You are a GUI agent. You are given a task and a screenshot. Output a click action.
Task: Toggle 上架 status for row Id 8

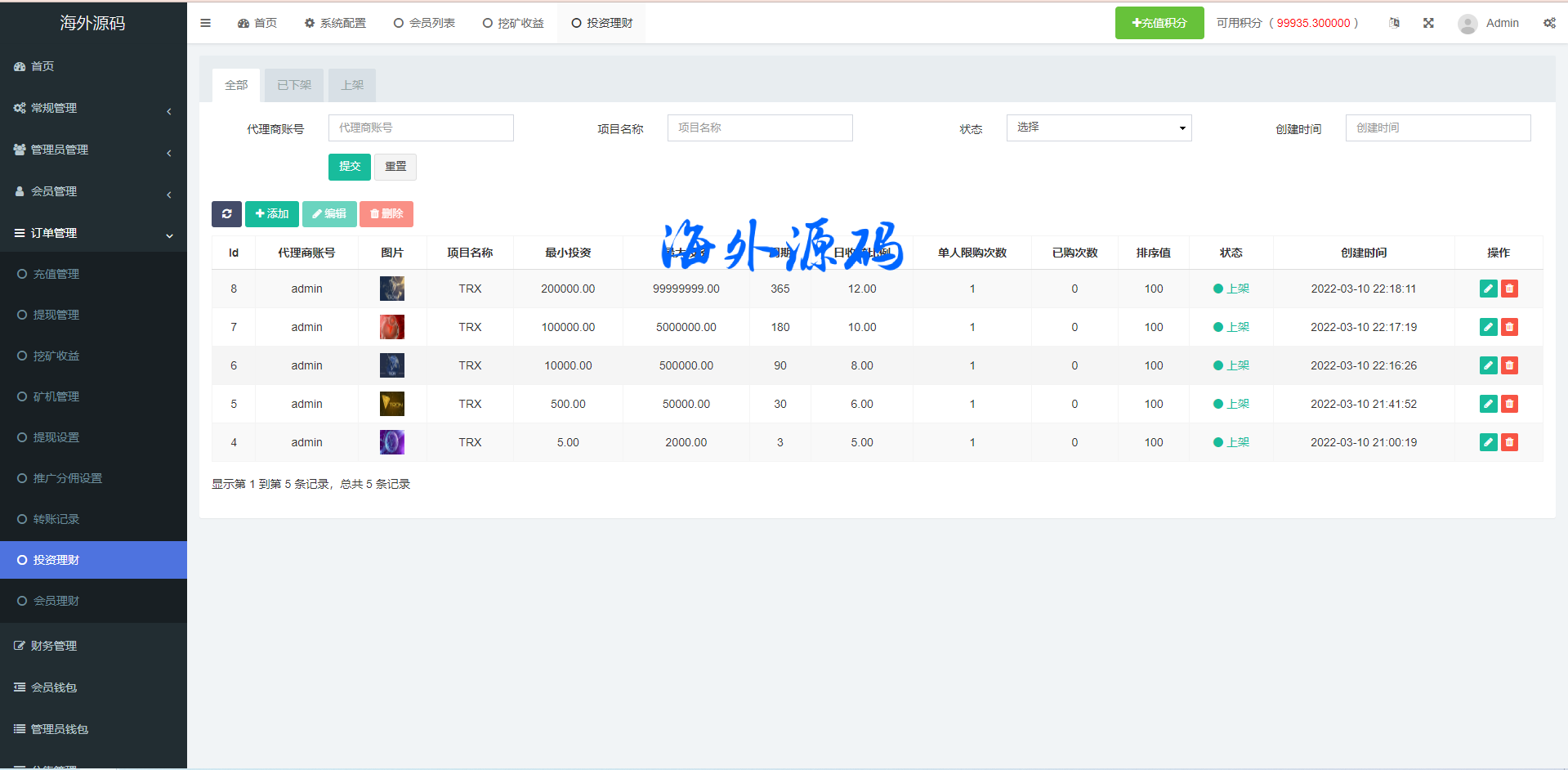1231,289
